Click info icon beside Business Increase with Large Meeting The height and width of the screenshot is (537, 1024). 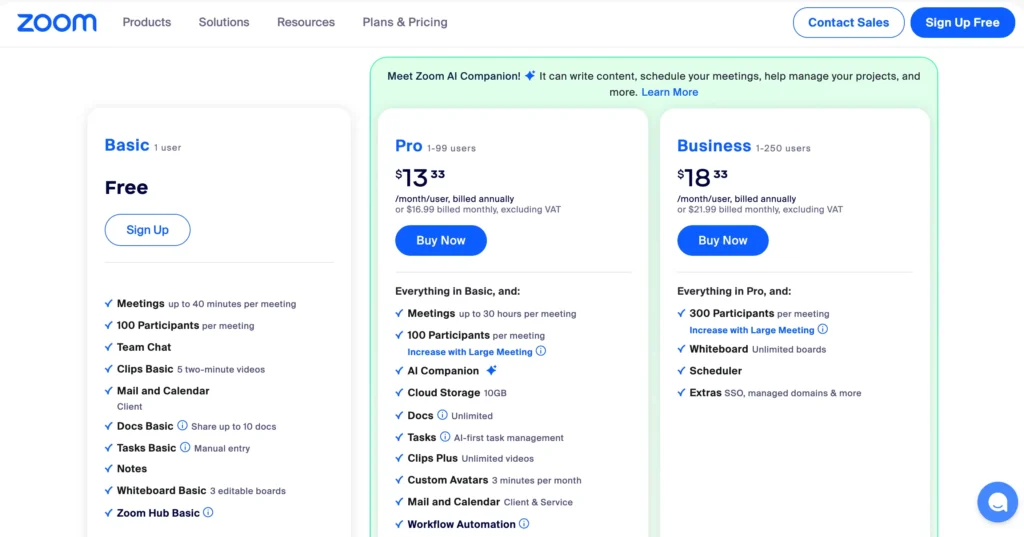[x=823, y=329]
